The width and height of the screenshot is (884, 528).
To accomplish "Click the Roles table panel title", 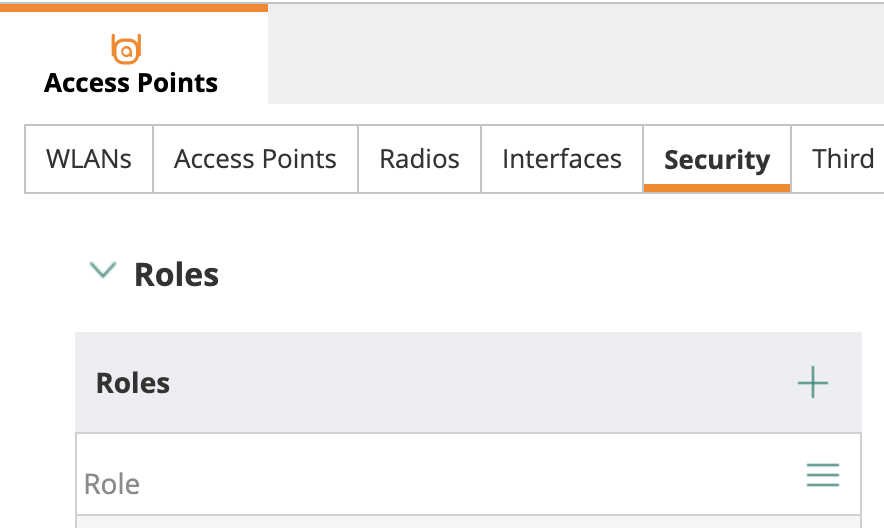I will (133, 383).
